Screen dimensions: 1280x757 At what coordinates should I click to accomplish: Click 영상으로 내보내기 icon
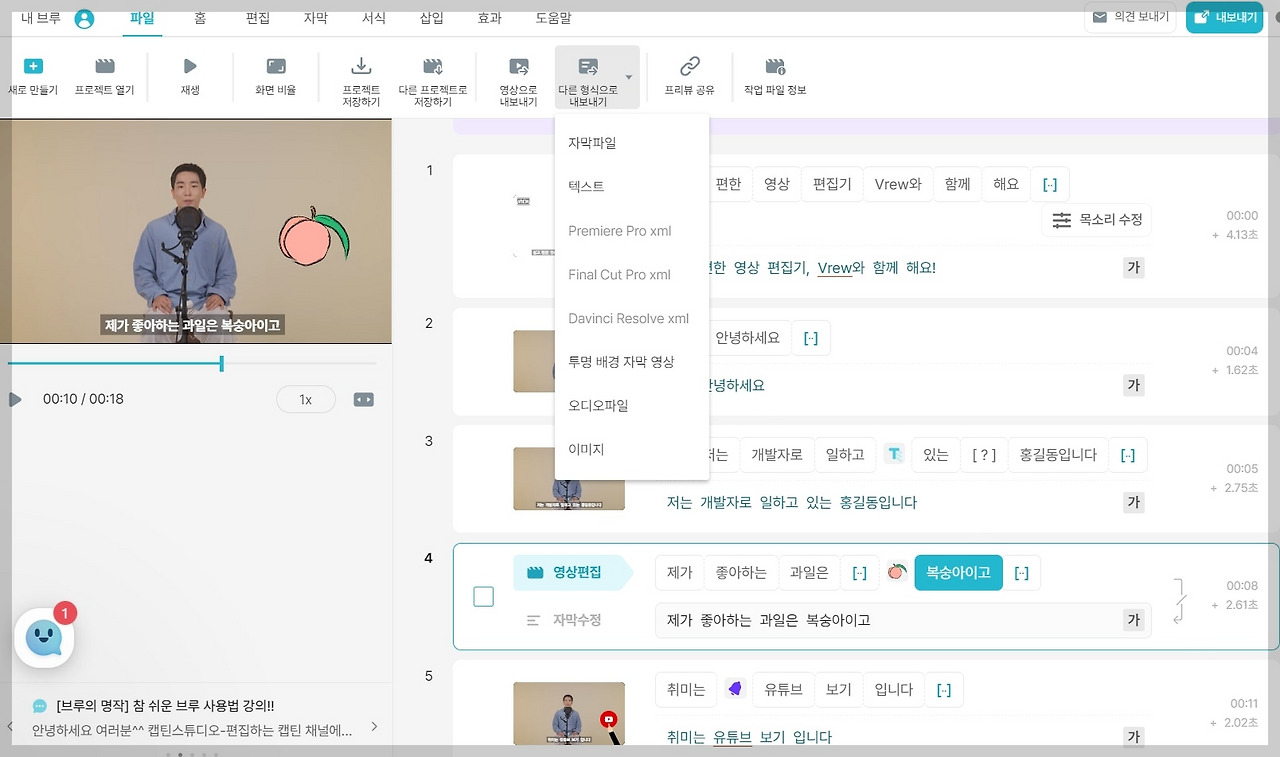[519, 66]
